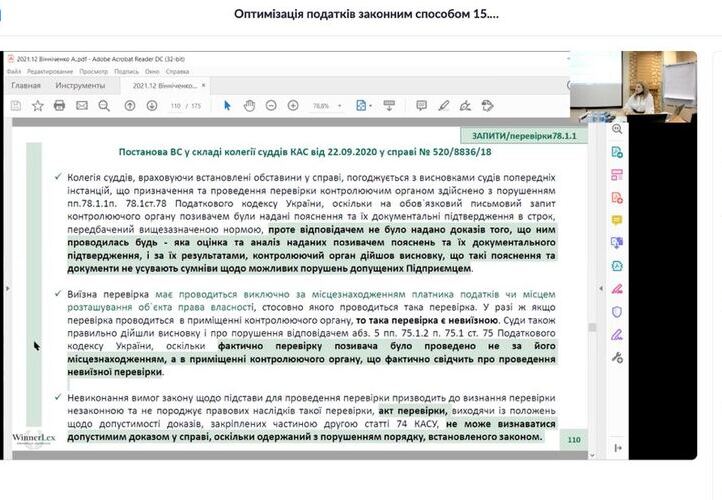Image resolution: width=722 pixels, height=500 pixels.
Task: Expand left navigation pane triangle
Action: tap(7, 289)
